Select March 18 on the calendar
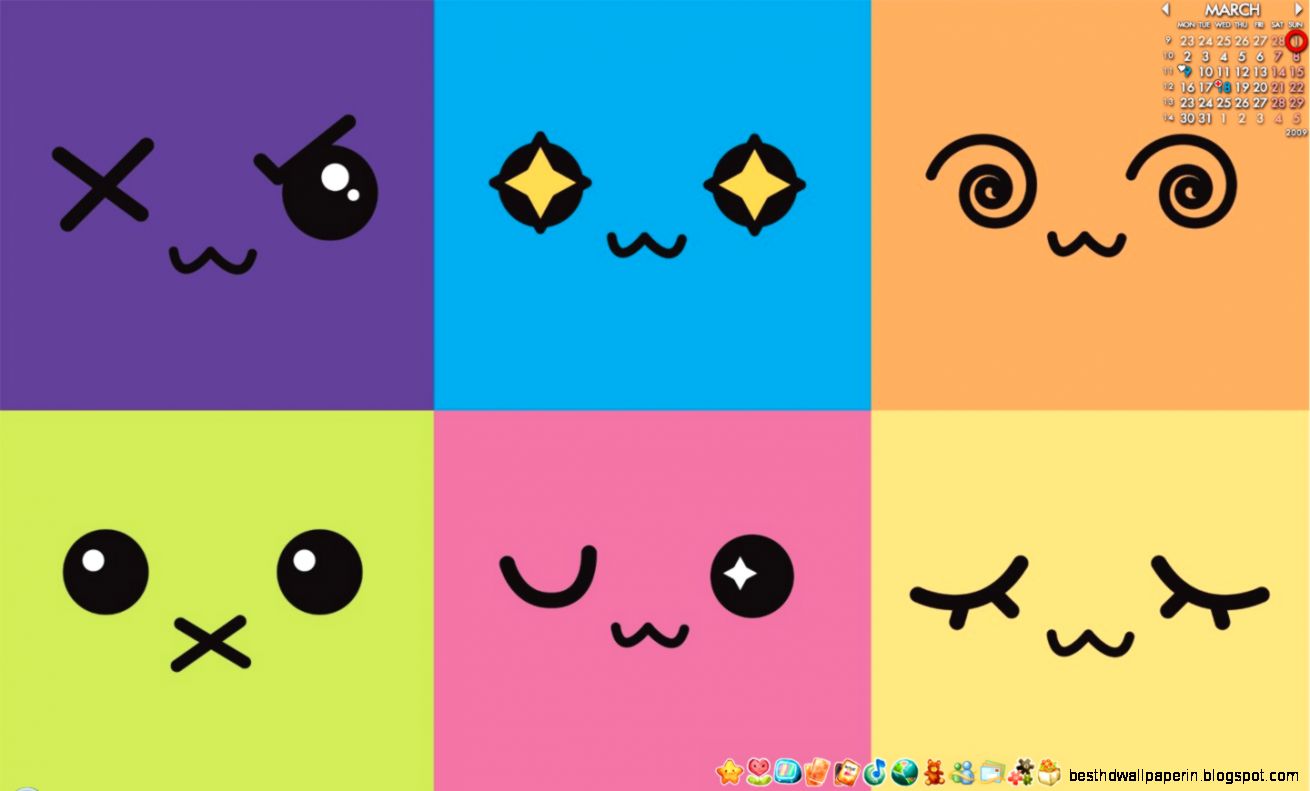Image resolution: width=1310 pixels, height=791 pixels. 1226,87
